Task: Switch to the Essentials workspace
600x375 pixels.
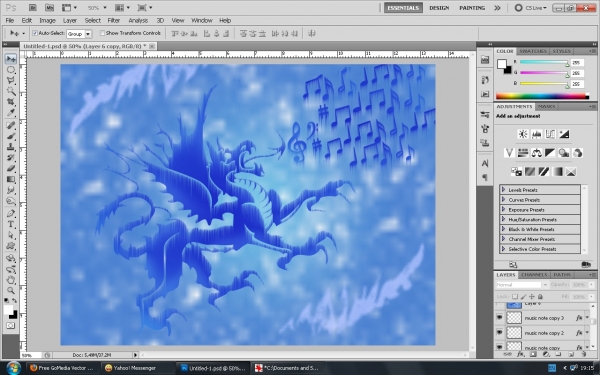Action: [403, 8]
